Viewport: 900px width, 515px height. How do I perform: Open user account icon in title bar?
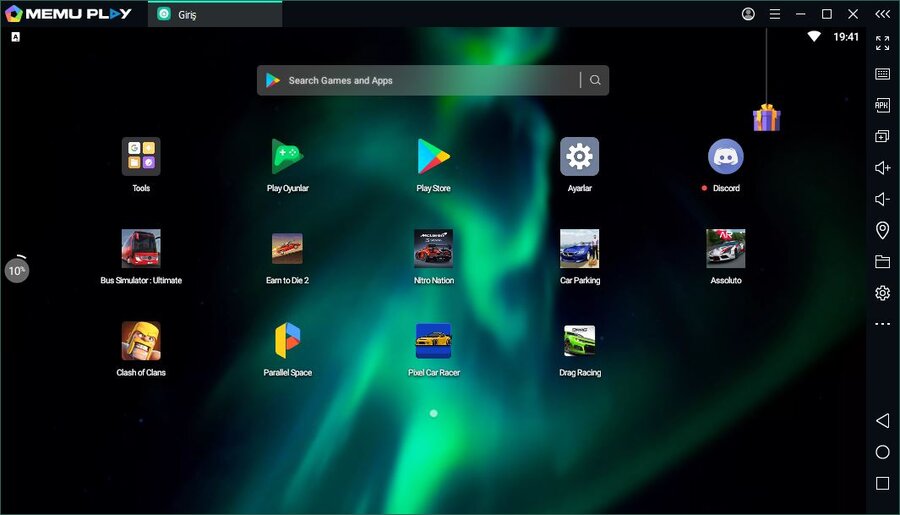pyautogui.click(x=748, y=14)
